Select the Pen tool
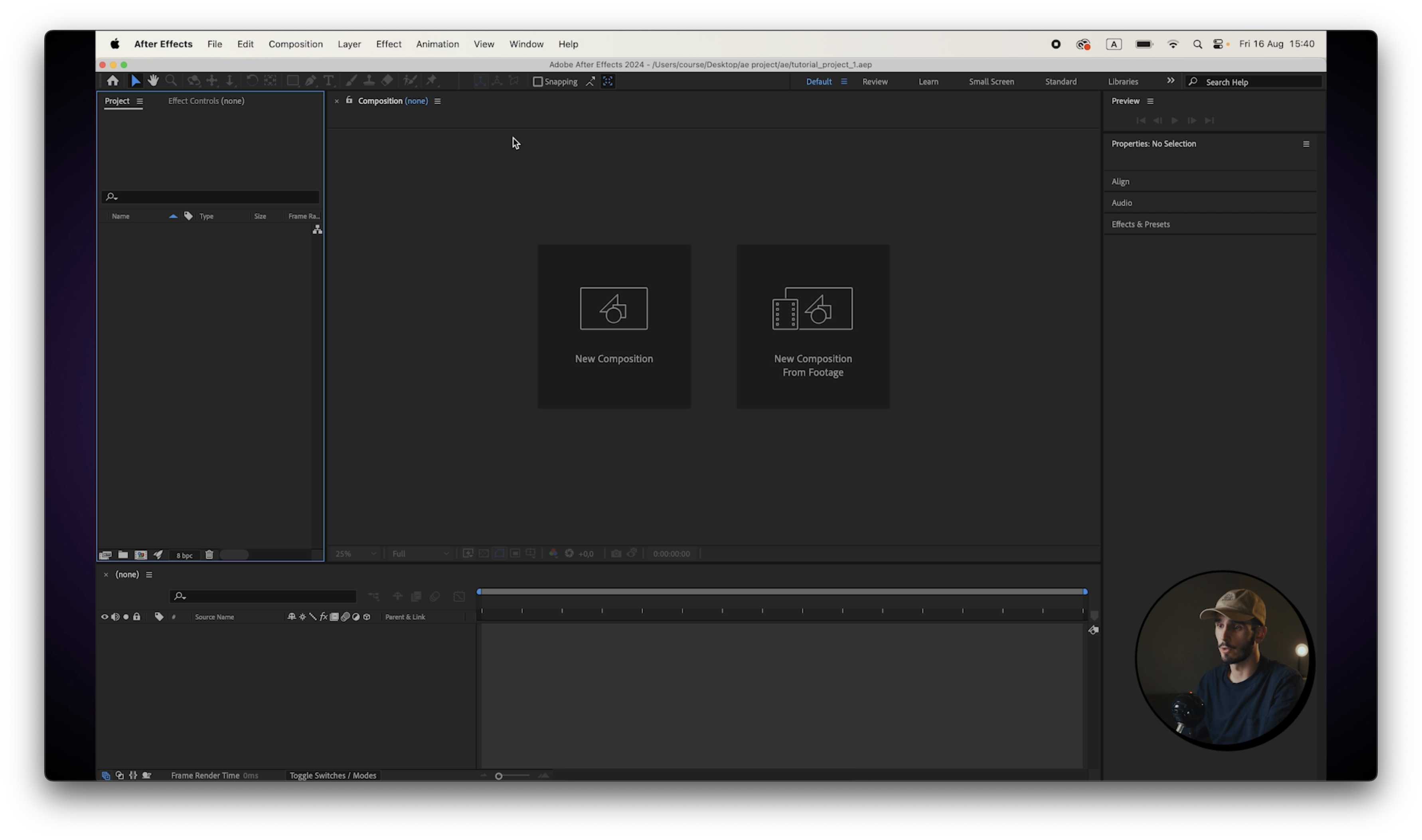The width and height of the screenshot is (1422, 840). tap(311, 81)
